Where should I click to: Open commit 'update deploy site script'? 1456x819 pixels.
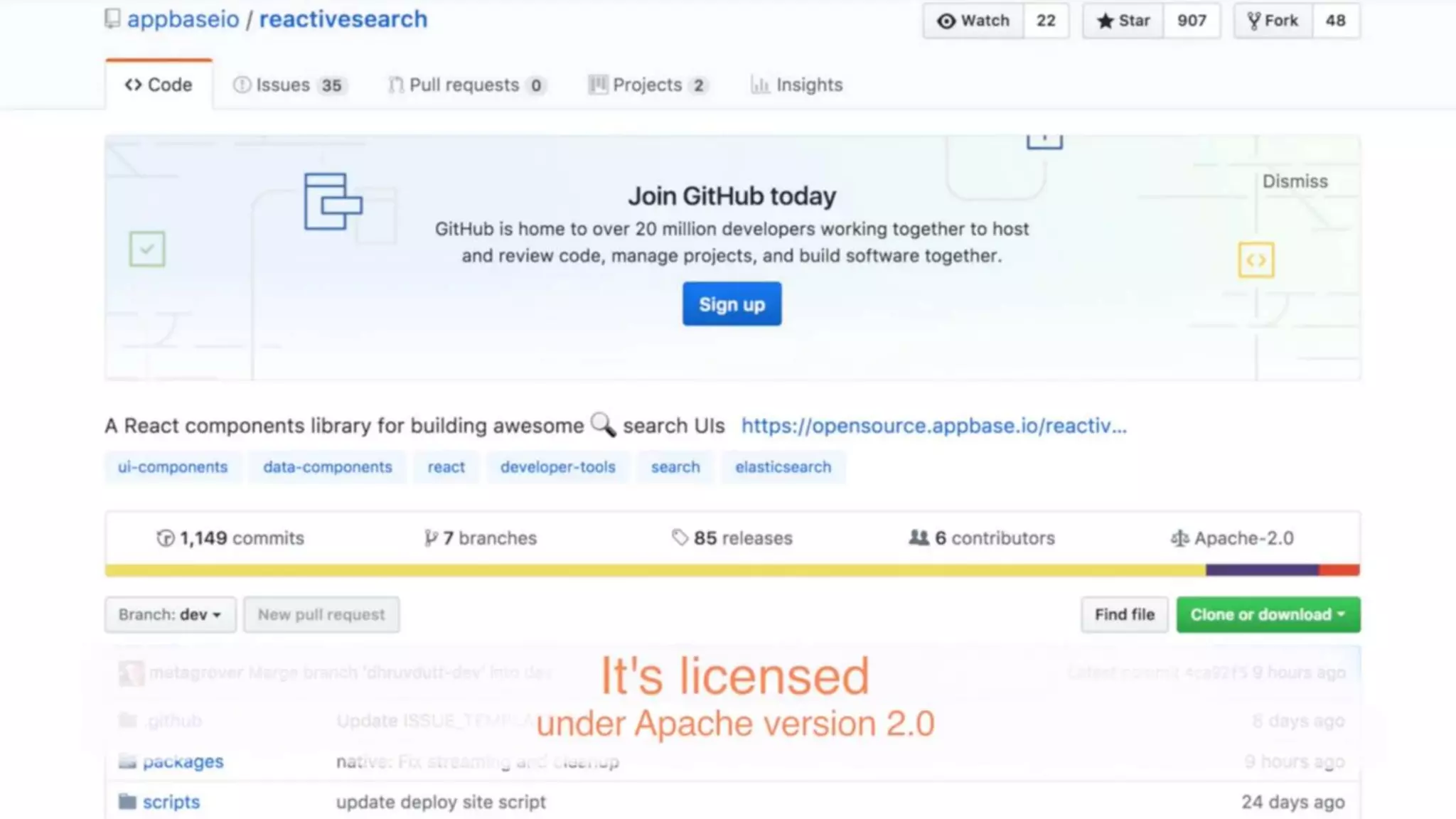(441, 803)
